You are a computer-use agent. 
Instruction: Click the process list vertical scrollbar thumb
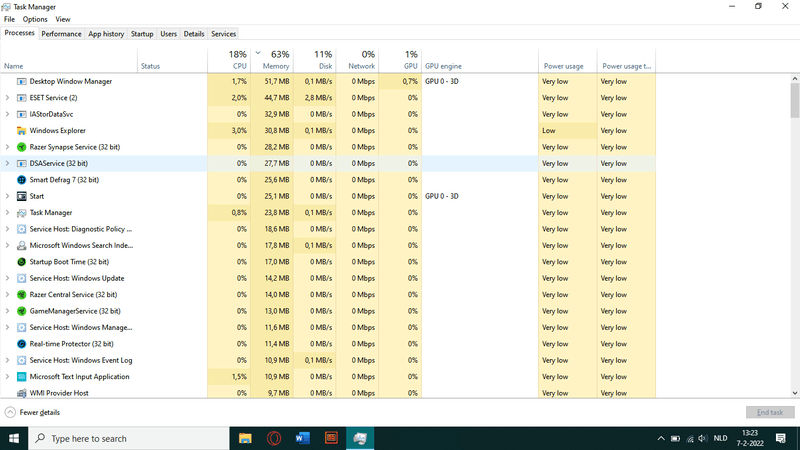[794, 100]
